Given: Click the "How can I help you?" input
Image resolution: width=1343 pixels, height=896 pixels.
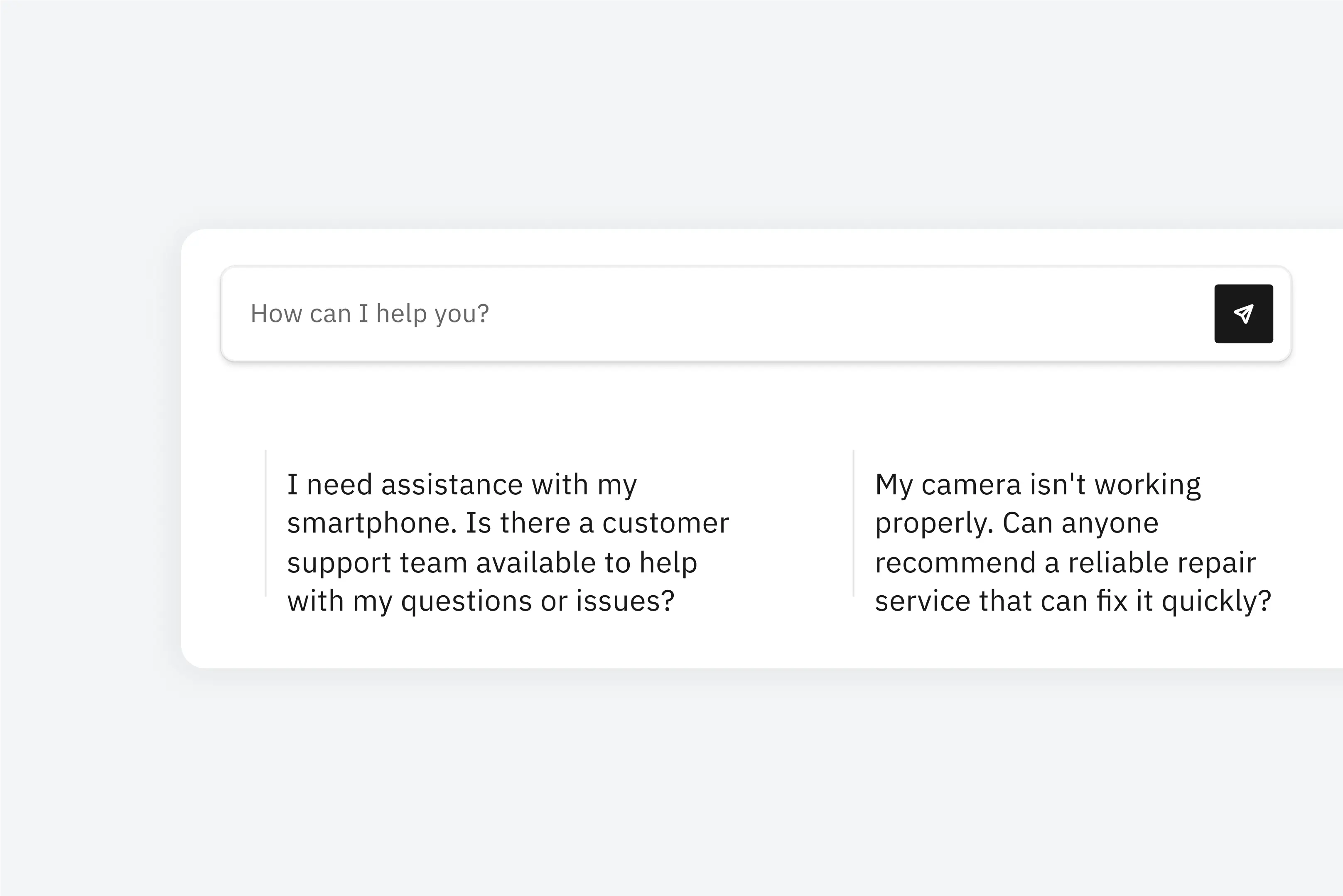Looking at the screenshot, I should pyautogui.click(x=686, y=314).
